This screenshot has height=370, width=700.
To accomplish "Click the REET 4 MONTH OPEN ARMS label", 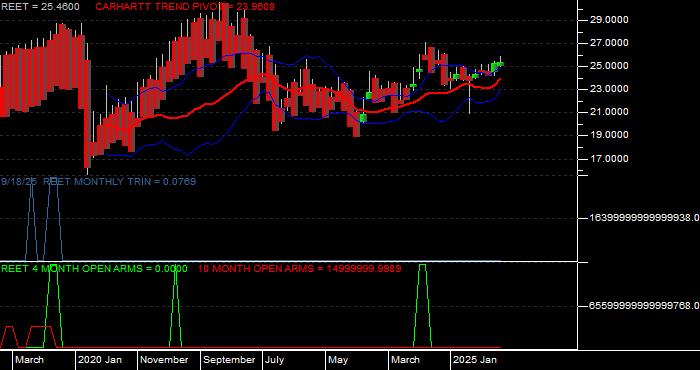I will click(x=94, y=269).
